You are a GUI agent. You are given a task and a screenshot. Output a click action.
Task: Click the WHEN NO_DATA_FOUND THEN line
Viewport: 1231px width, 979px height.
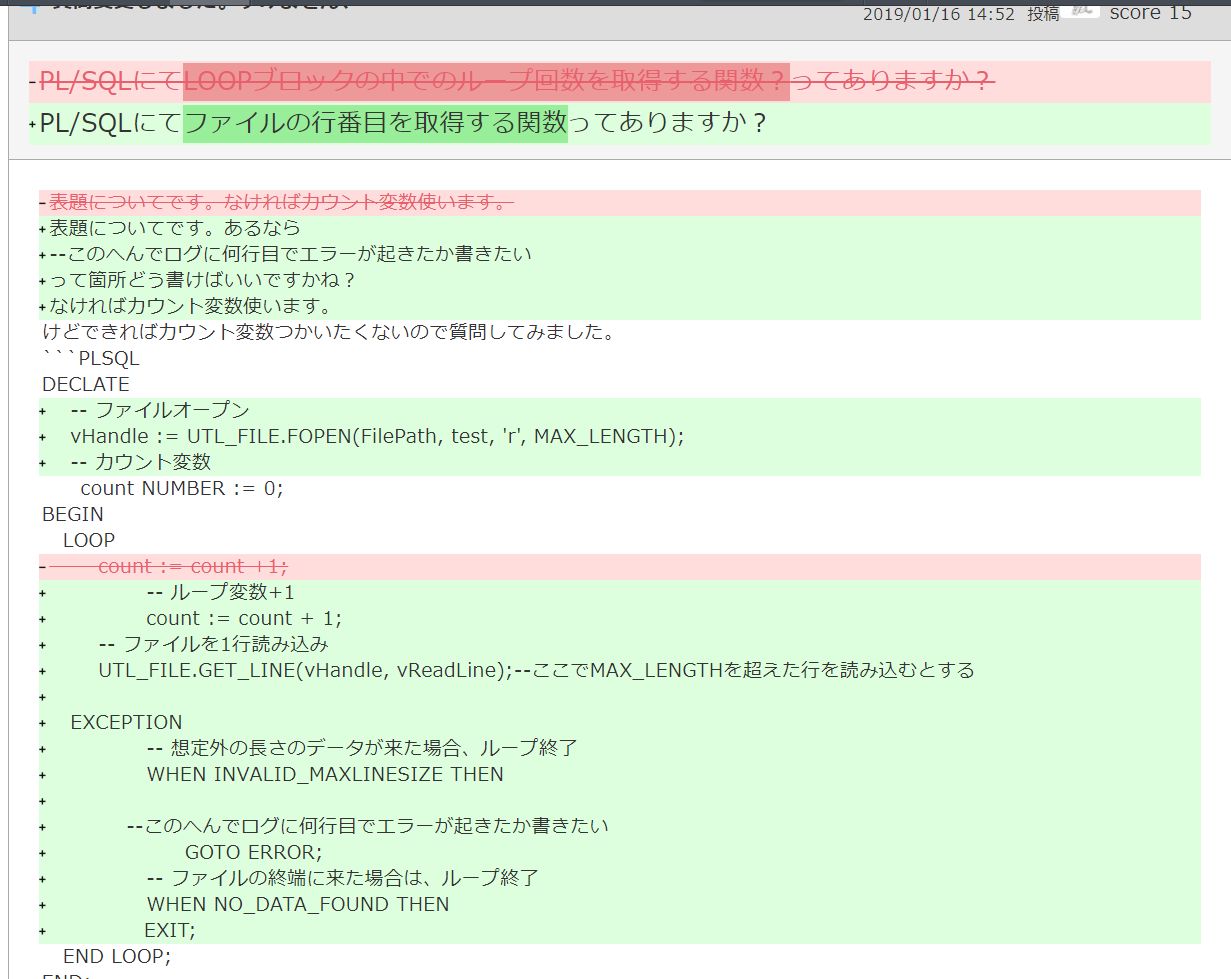[298, 904]
